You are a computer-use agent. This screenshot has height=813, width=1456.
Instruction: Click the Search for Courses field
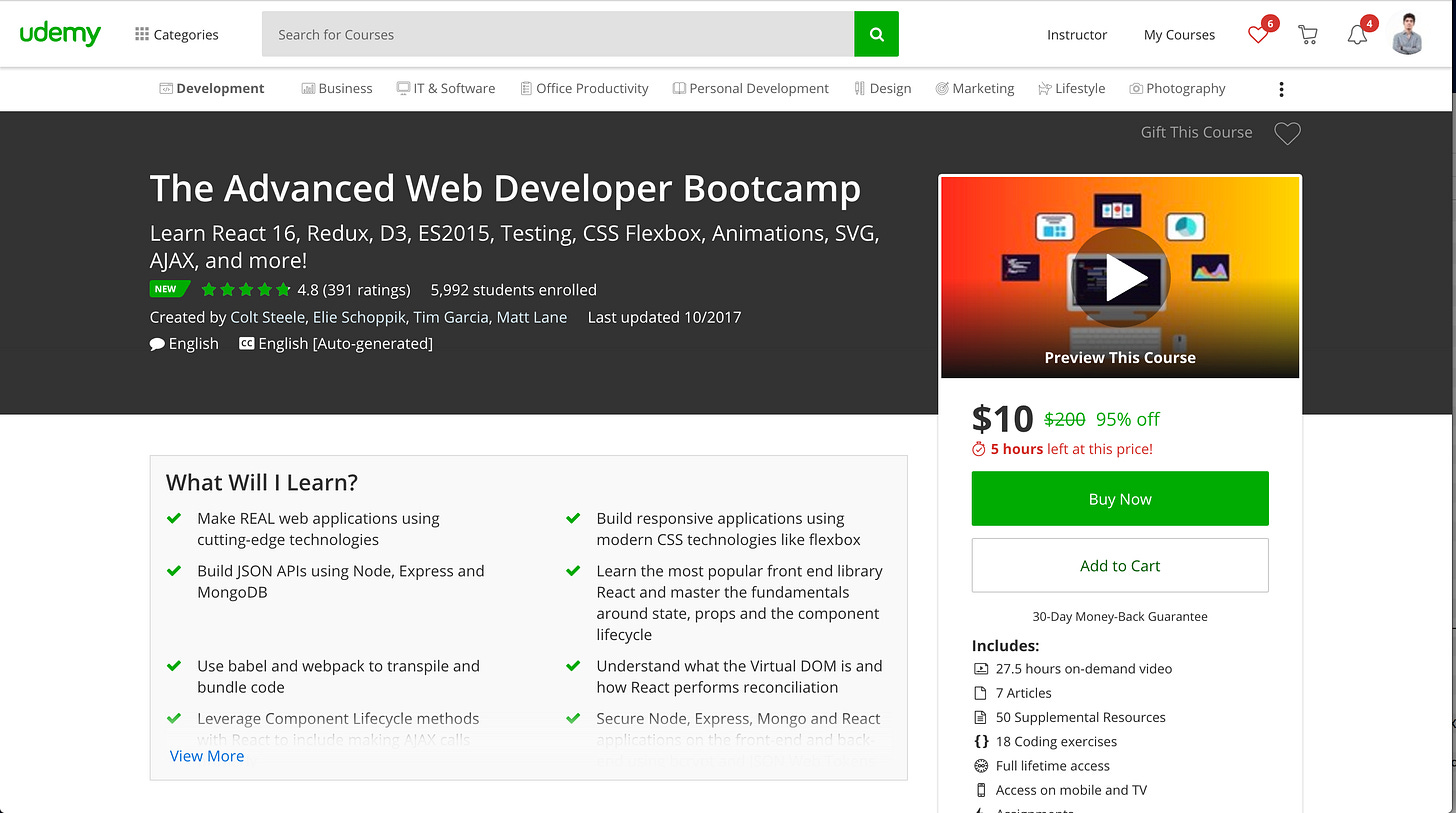coord(558,34)
